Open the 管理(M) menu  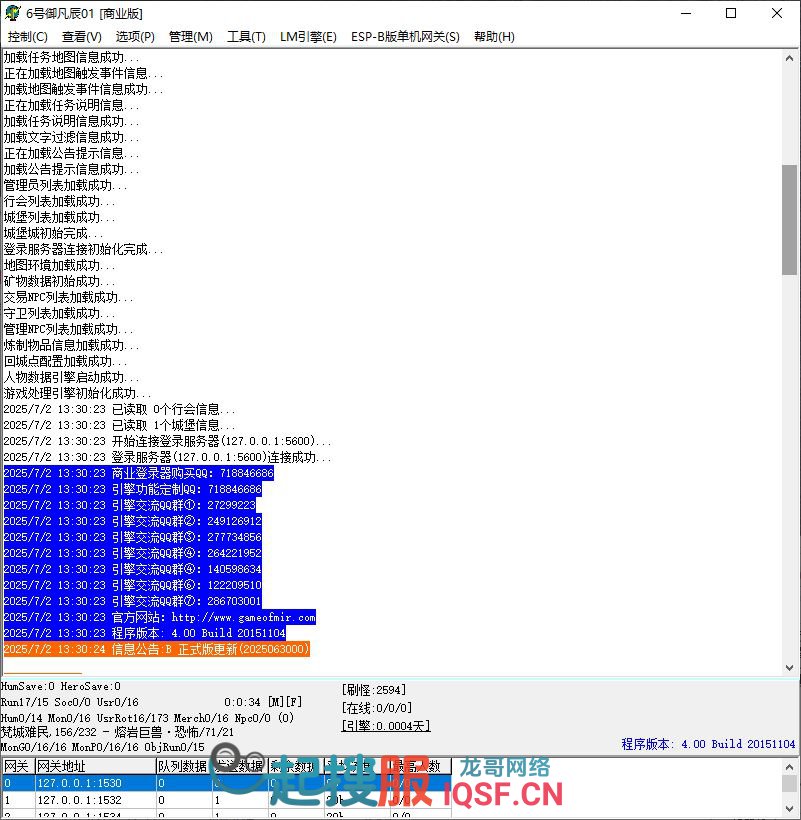[x=190, y=37]
